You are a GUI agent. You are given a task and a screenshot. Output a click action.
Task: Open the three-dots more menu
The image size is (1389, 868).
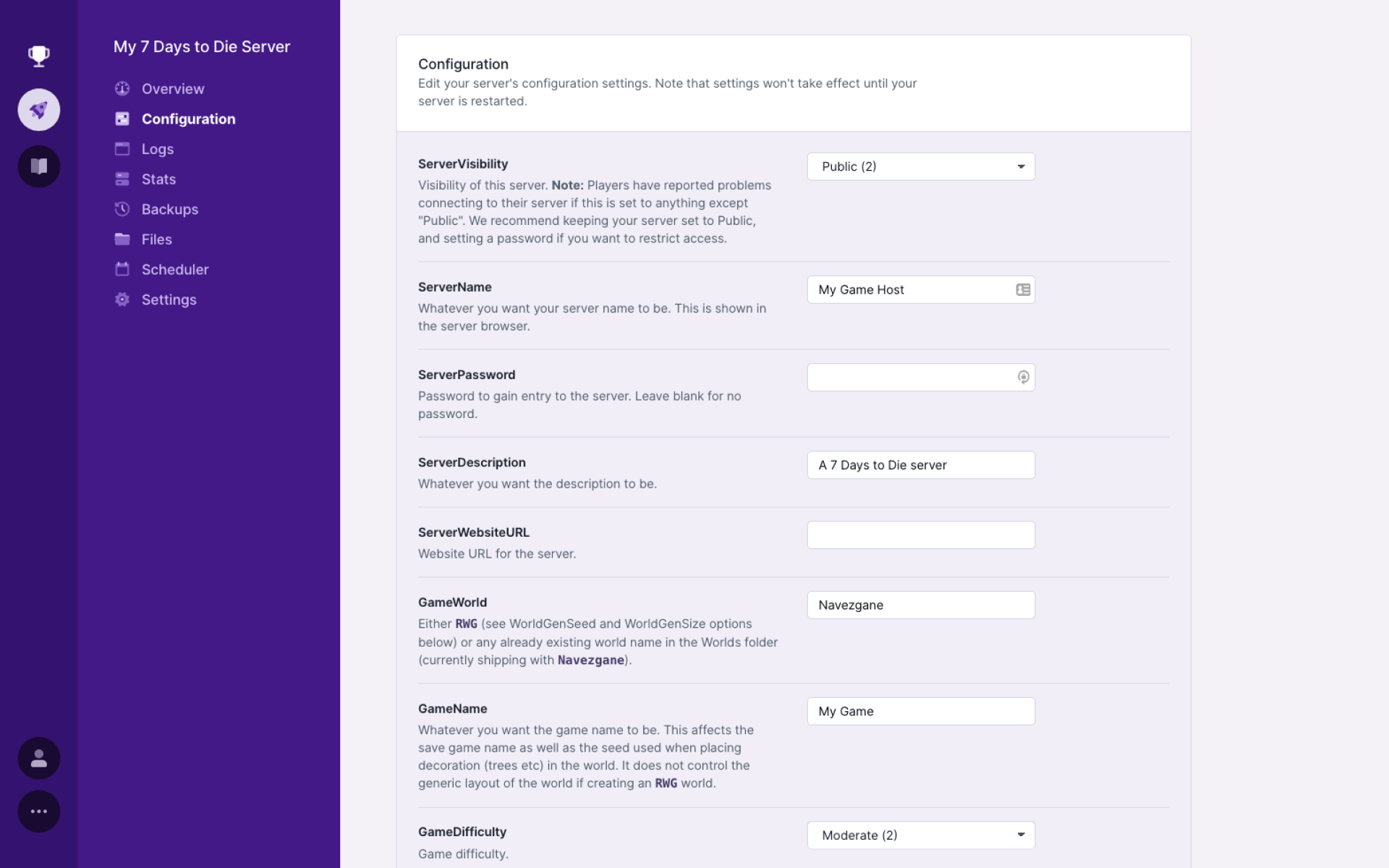click(x=39, y=812)
